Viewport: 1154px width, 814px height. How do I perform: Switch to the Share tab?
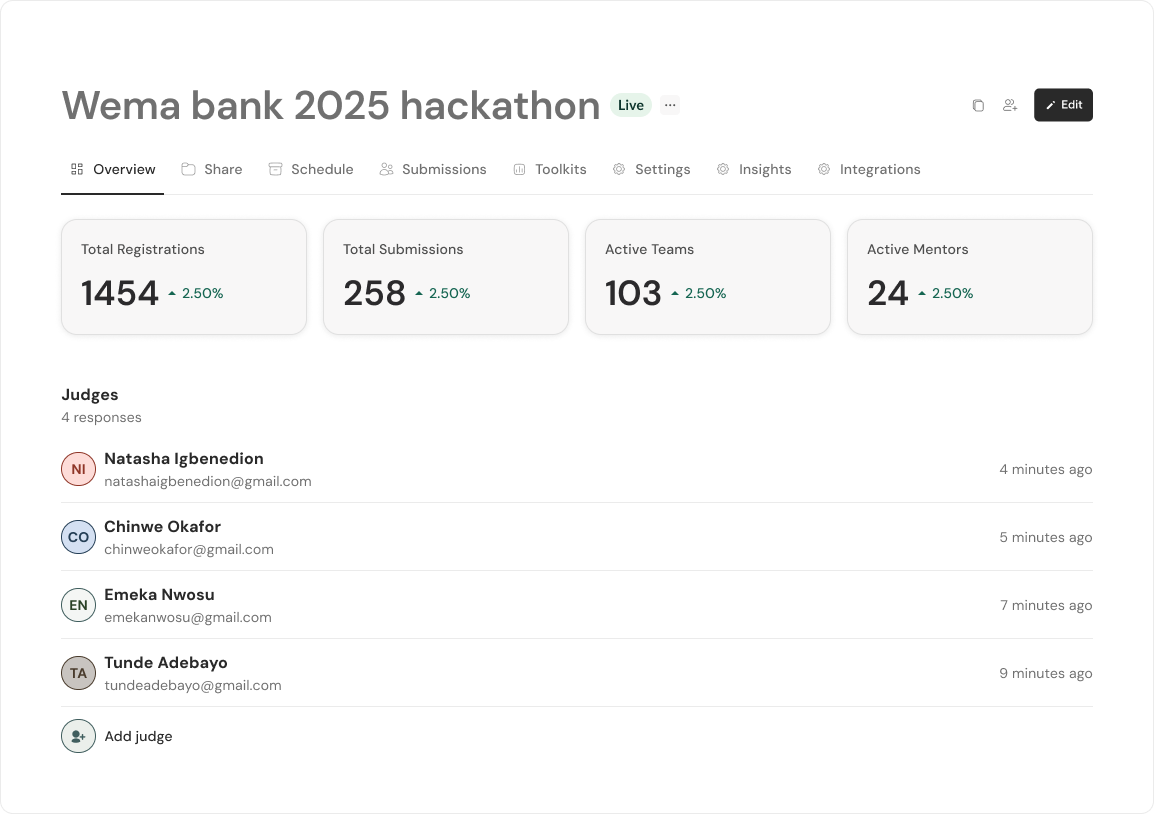point(212,169)
